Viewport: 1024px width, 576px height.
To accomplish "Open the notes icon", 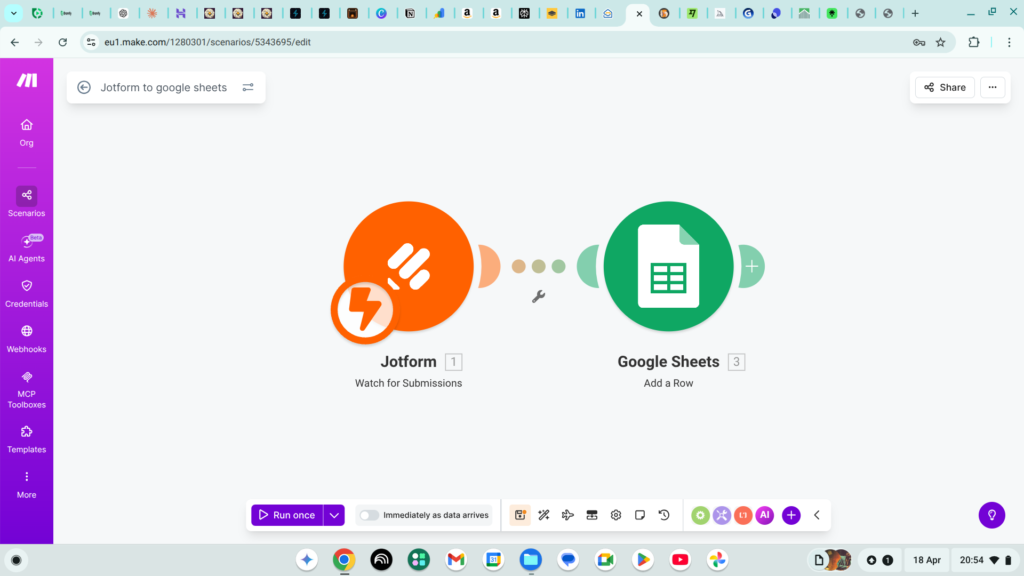I will click(640, 515).
